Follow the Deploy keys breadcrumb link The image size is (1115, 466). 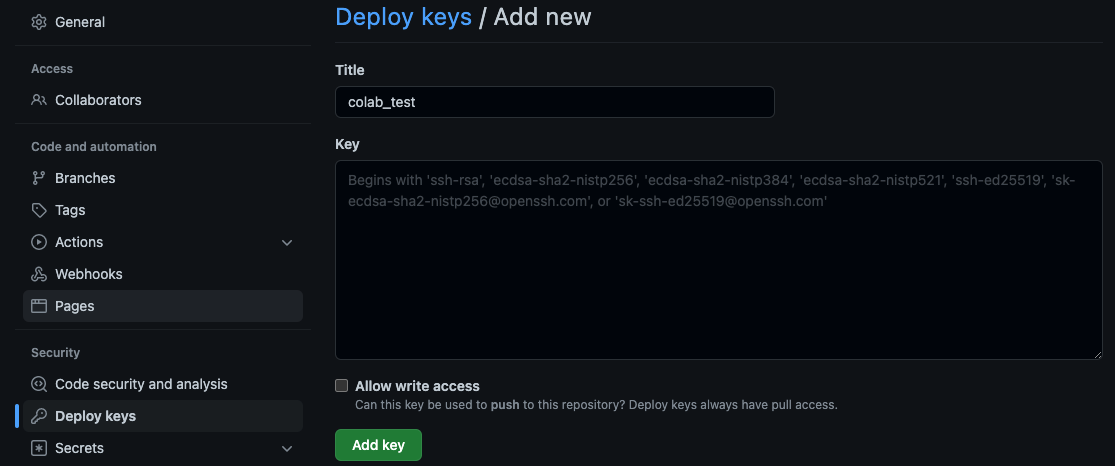tap(403, 17)
